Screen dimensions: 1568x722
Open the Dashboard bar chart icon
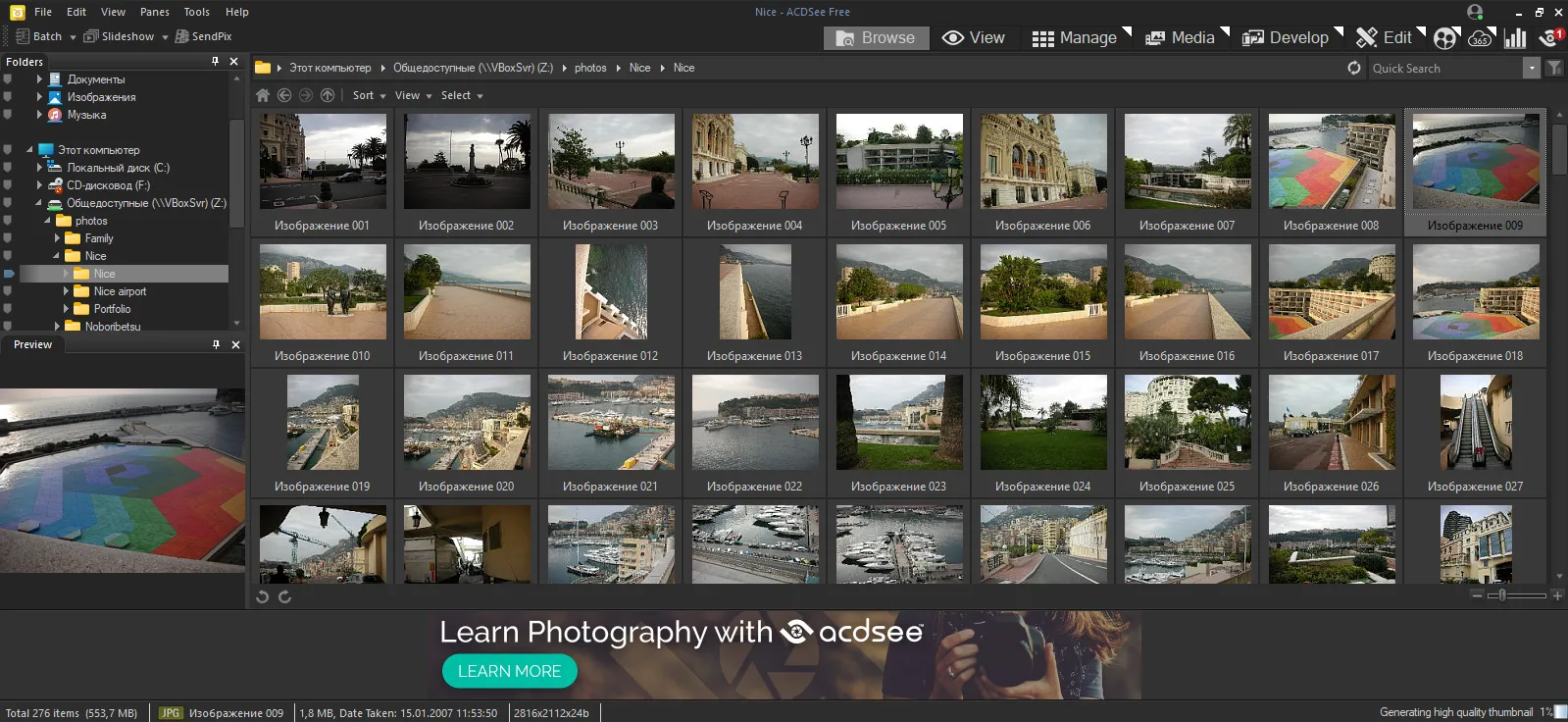pos(1515,38)
